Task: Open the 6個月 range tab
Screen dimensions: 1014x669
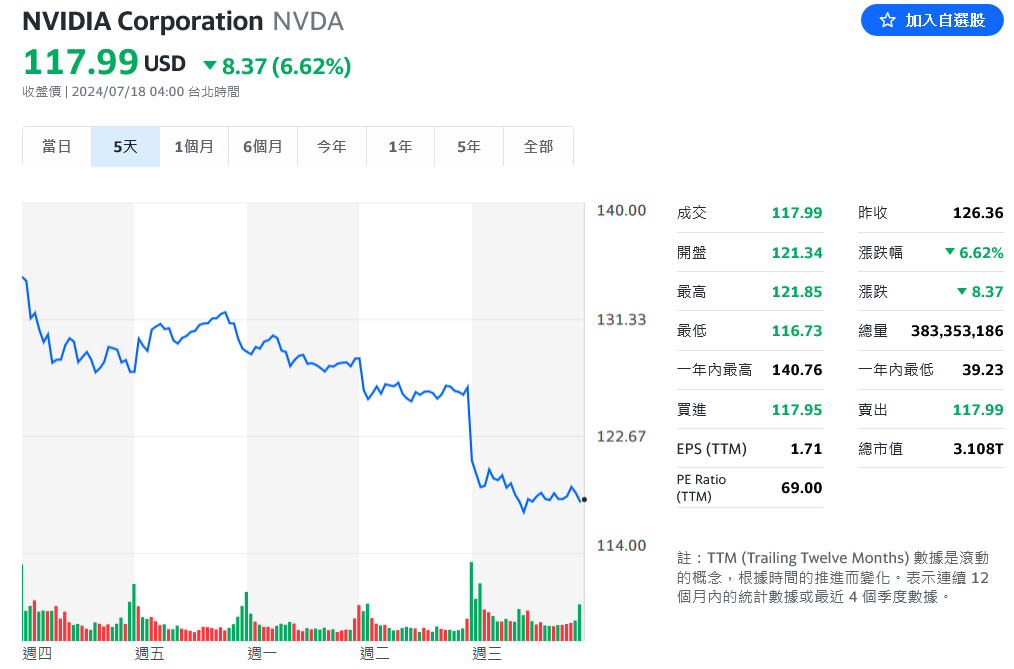Action: click(262, 147)
